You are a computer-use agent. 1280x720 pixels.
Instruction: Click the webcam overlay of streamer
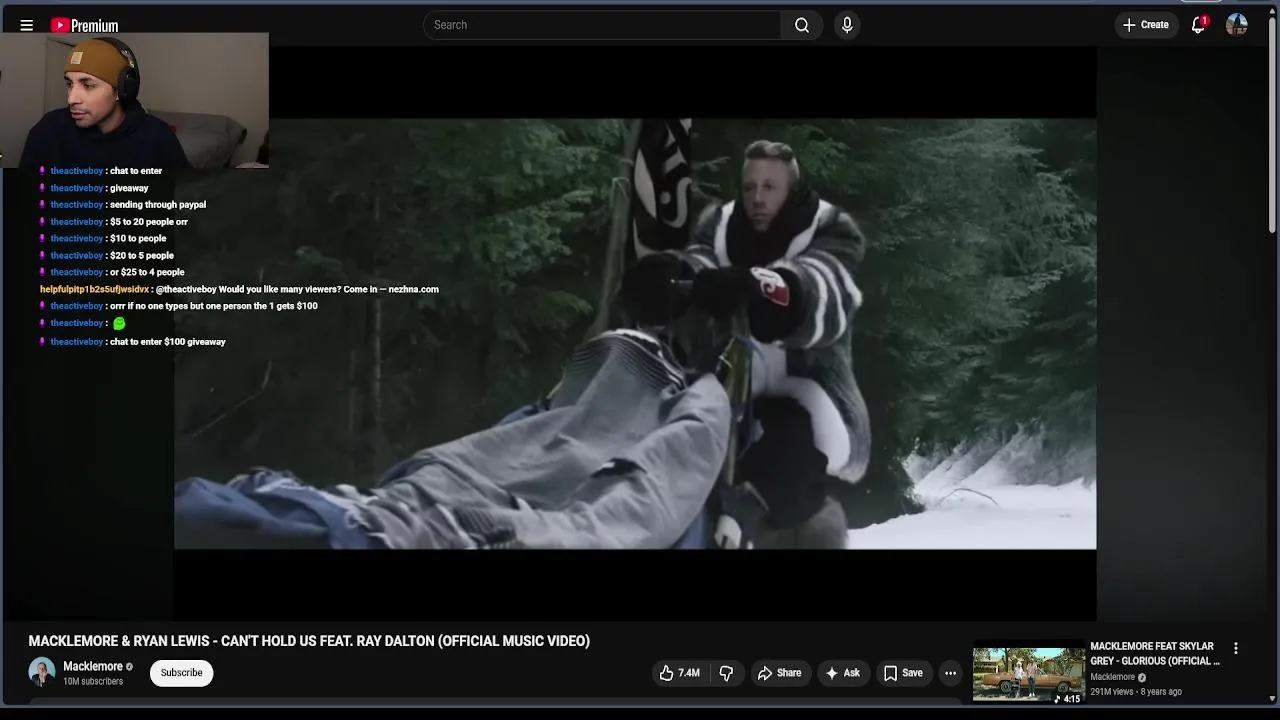pyautogui.click(x=134, y=99)
